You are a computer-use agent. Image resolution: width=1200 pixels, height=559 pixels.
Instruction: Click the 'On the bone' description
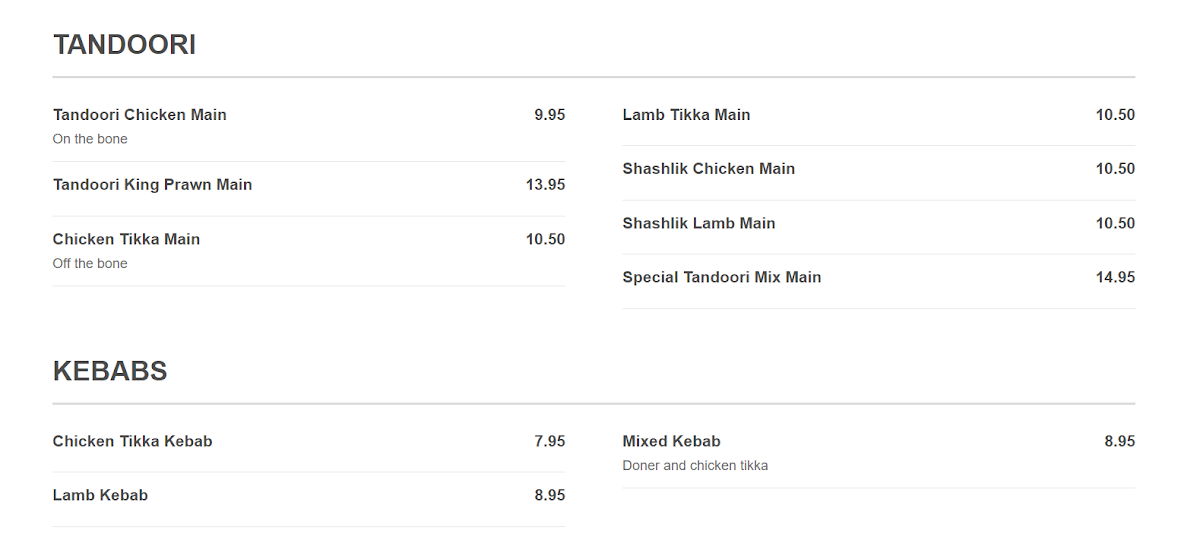(x=90, y=139)
